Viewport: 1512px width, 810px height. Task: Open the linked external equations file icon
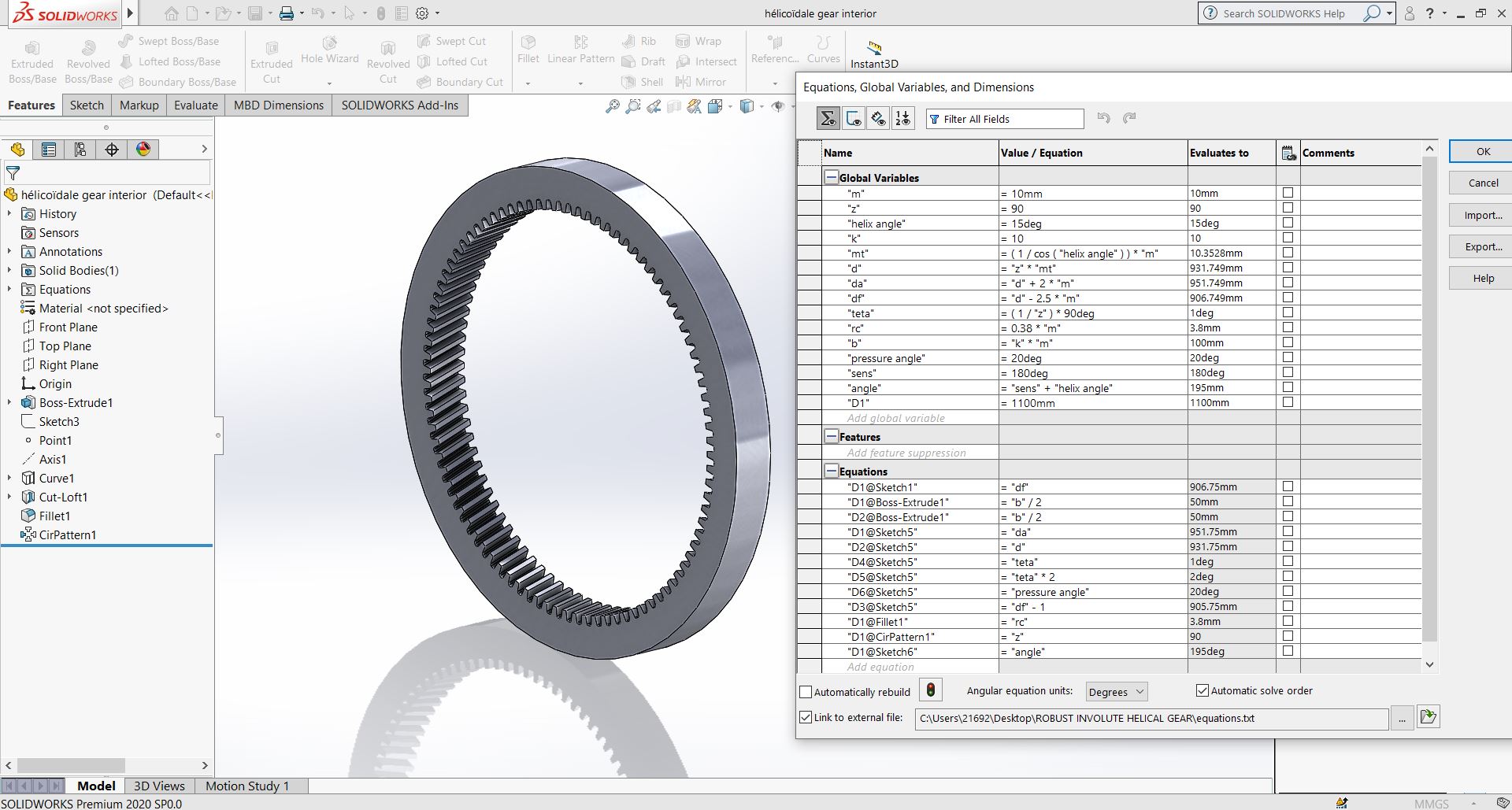(x=1429, y=716)
